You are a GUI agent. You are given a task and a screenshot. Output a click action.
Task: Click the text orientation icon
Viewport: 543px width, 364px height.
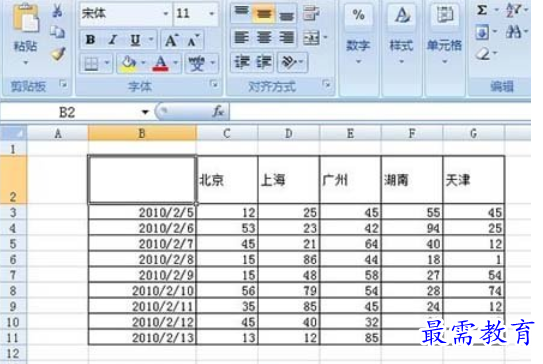(289, 62)
